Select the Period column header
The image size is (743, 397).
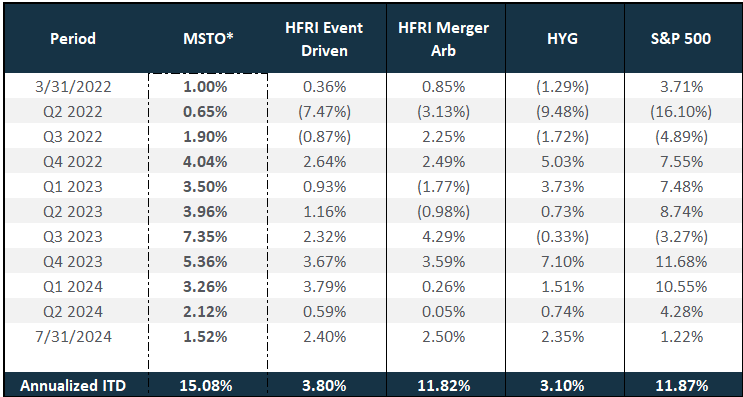click(x=73, y=38)
